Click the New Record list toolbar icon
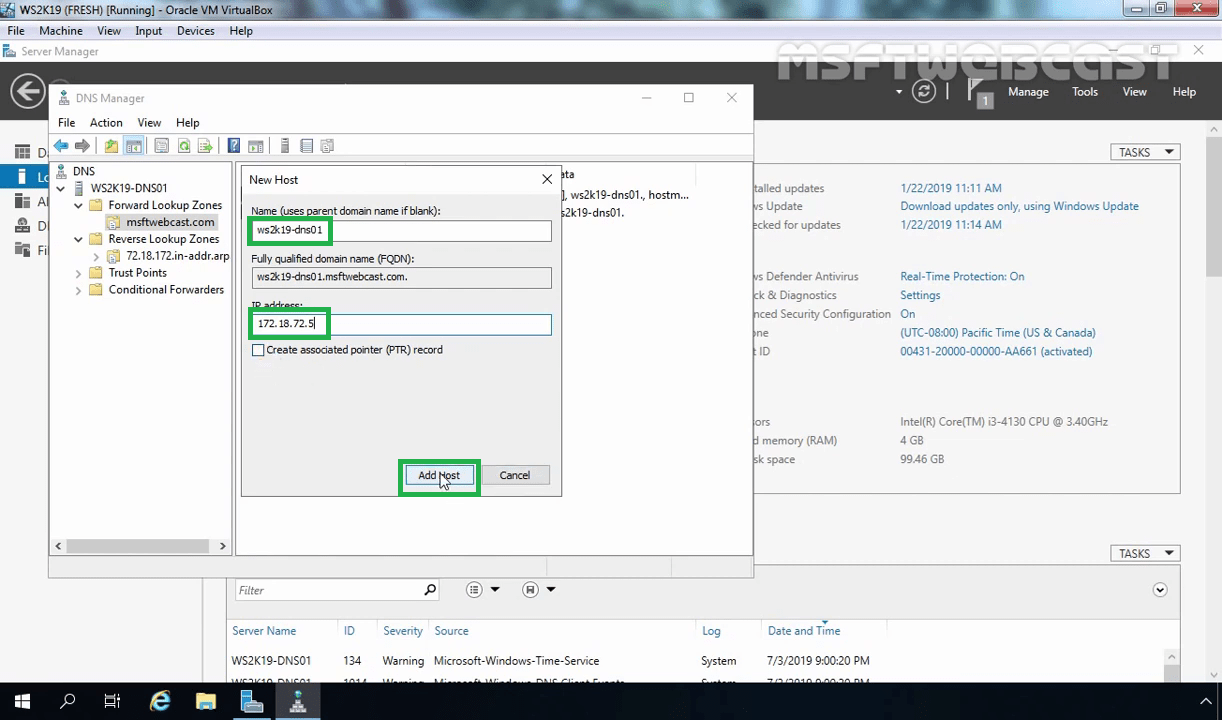The width and height of the screenshot is (1222, 720). (307, 146)
